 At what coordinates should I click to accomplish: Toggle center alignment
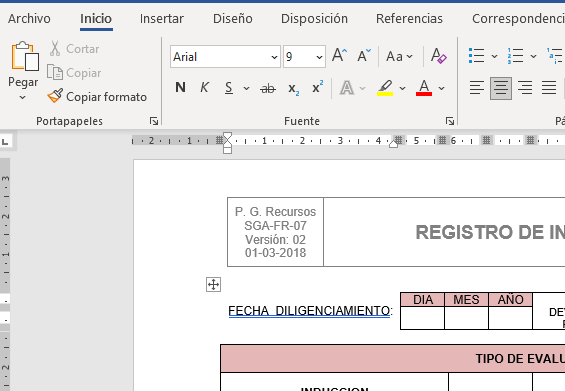(501, 88)
